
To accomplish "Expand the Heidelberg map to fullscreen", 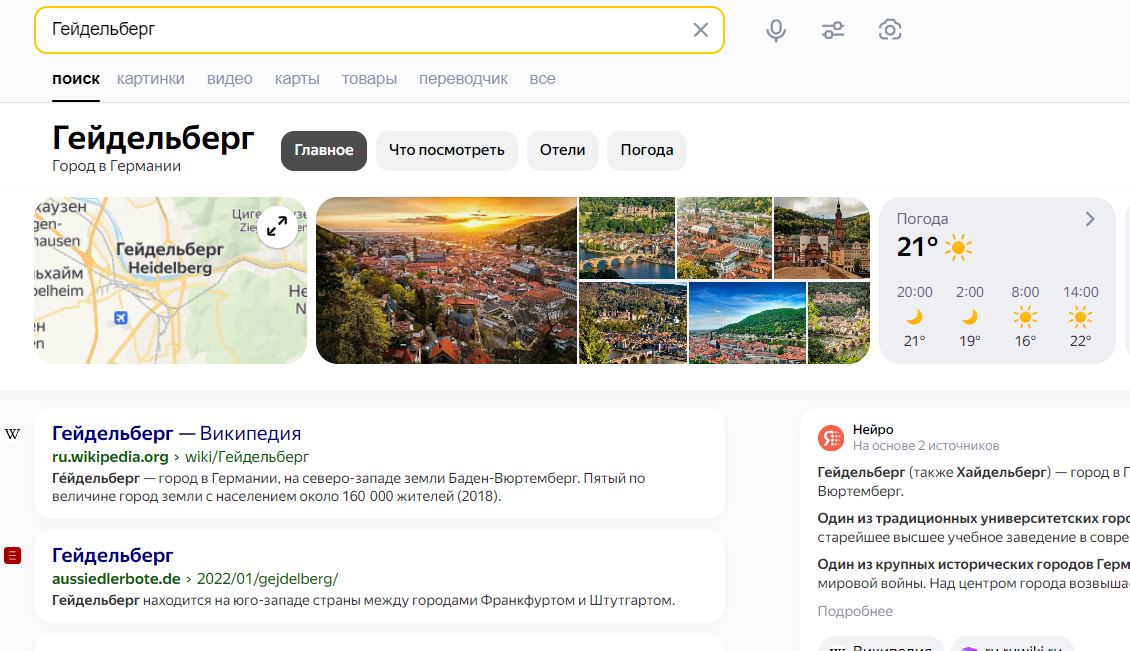I will 277,227.
